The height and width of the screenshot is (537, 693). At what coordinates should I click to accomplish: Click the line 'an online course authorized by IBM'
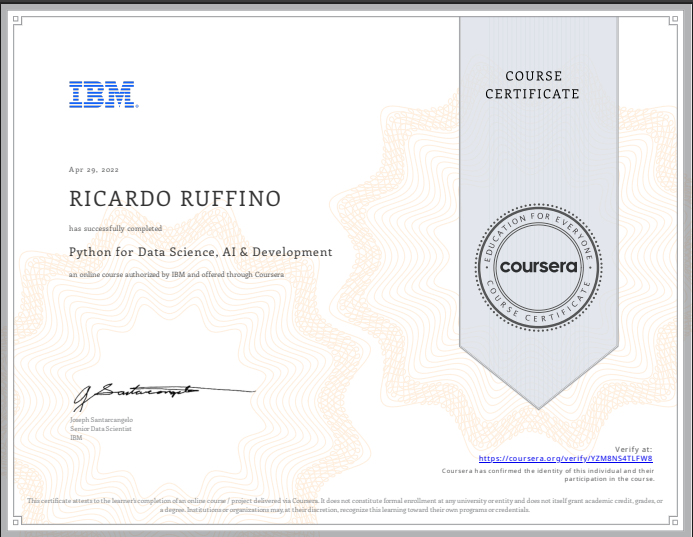point(176,274)
